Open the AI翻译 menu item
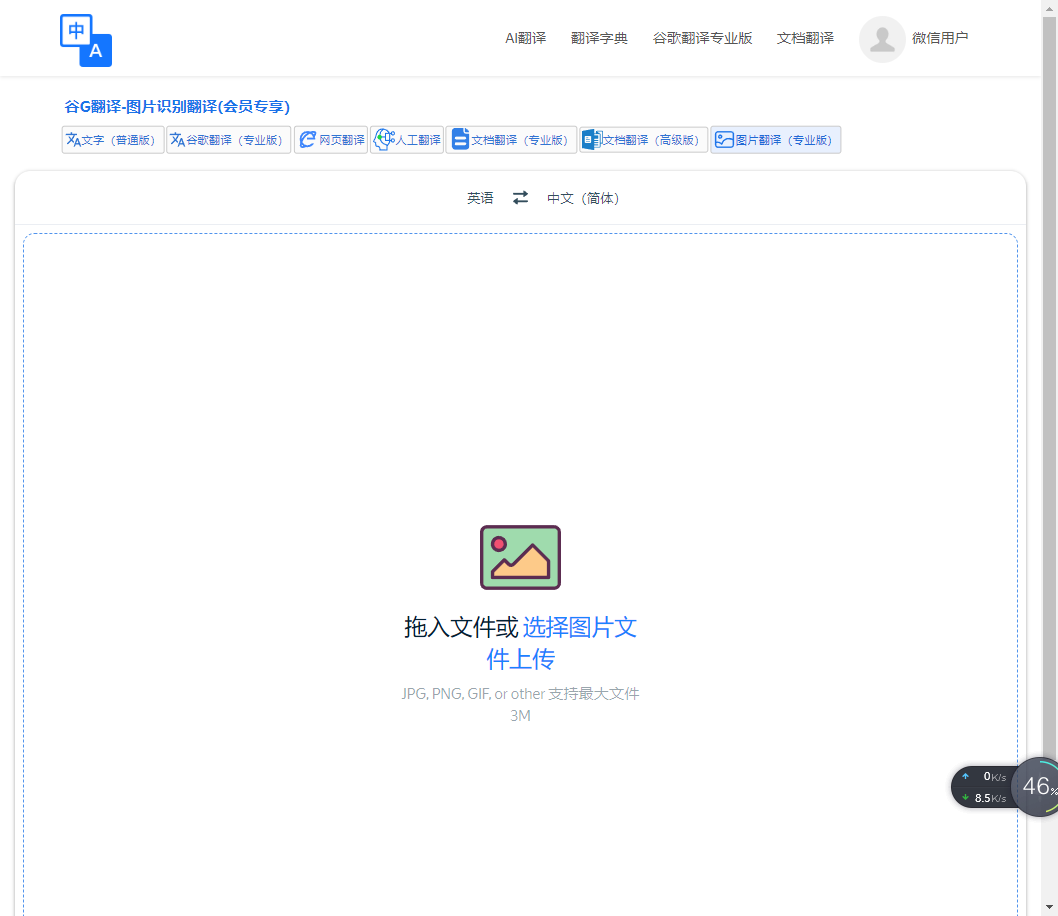The width and height of the screenshot is (1058, 916). tap(526, 38)
